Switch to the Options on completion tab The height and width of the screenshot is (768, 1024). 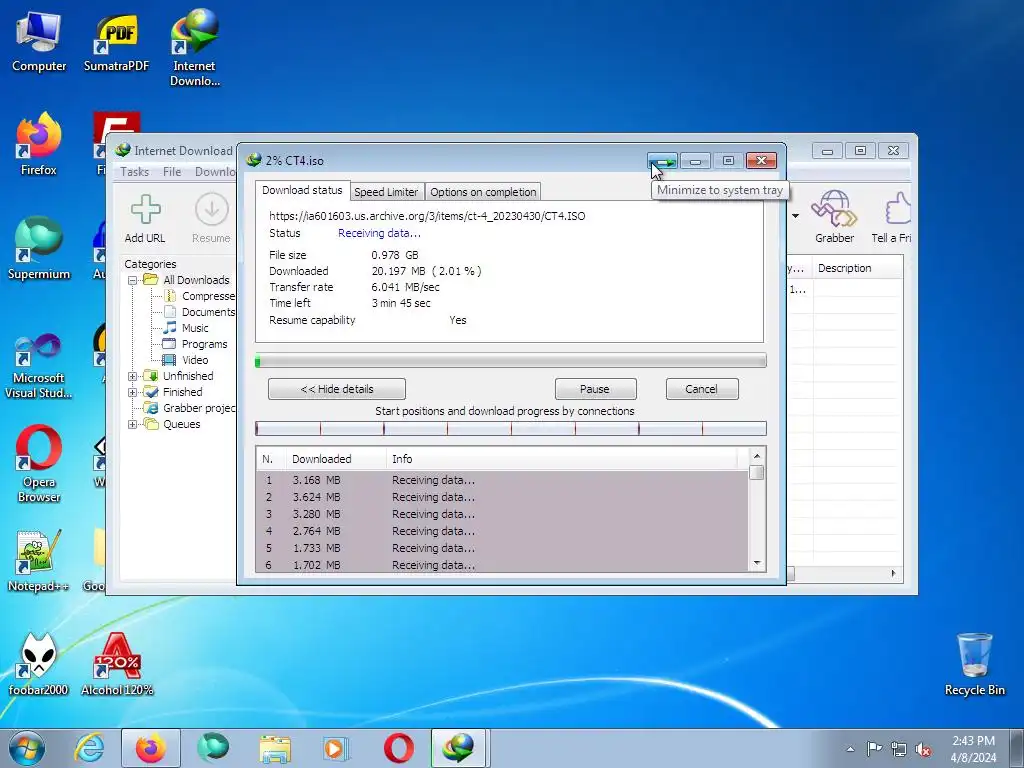[x=483, y=192]
